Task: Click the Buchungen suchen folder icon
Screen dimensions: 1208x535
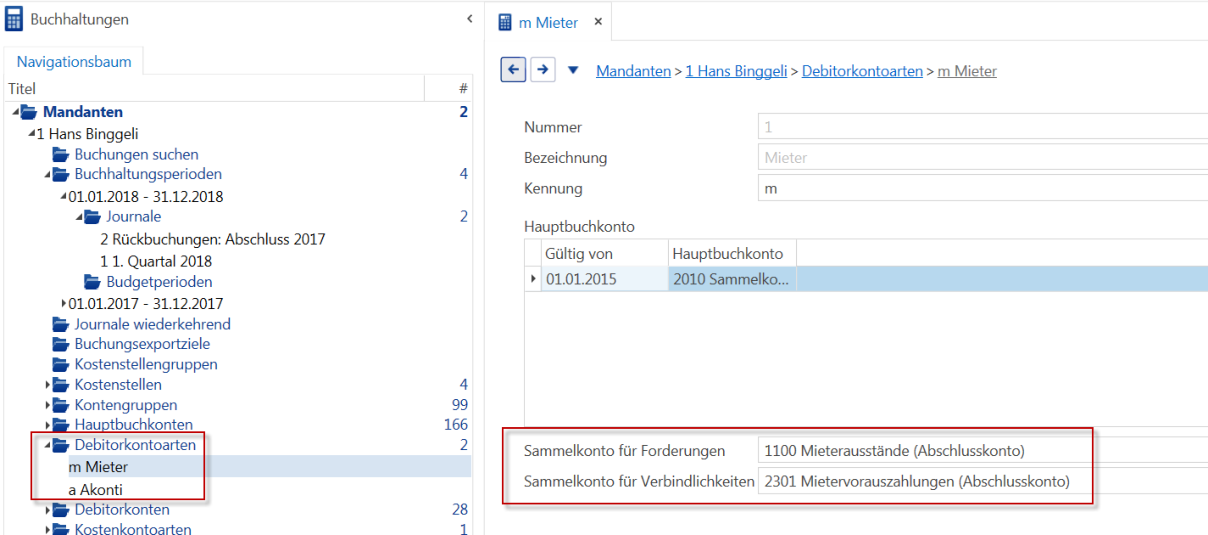Action: pyautogui.click(x=61, y=154)
